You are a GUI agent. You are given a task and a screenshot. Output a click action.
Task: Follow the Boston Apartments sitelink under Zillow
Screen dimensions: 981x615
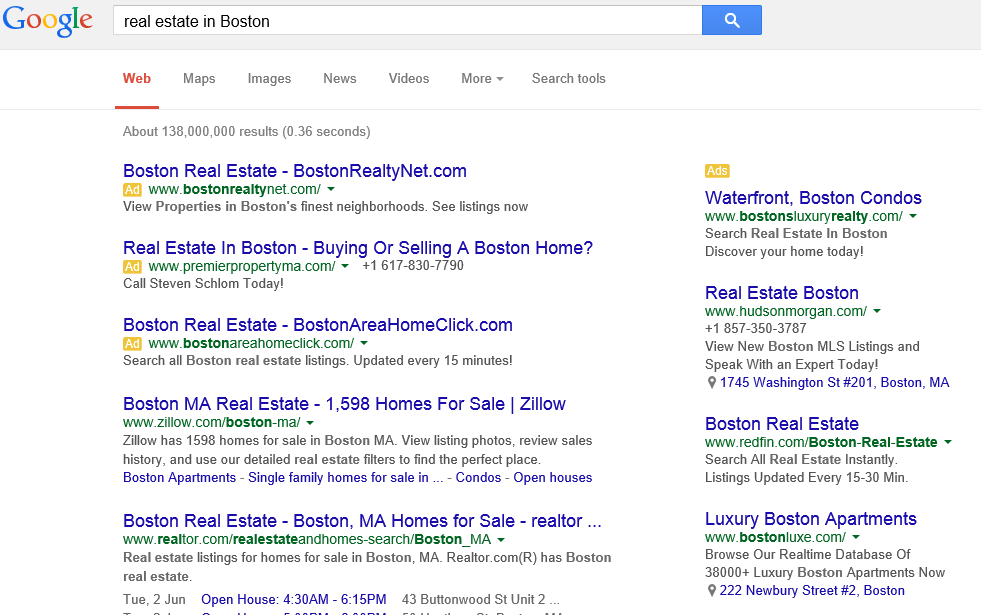tap(180, 477)
